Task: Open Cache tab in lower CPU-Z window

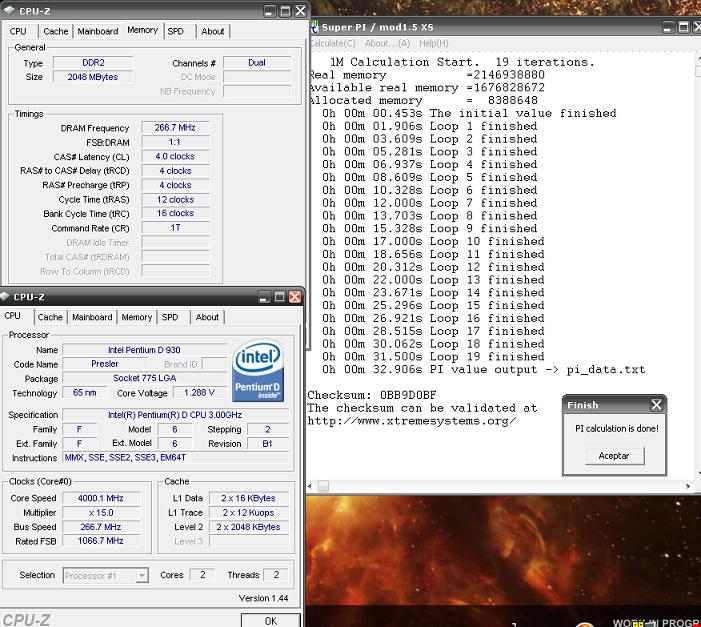Action: (x=50, y=317)
